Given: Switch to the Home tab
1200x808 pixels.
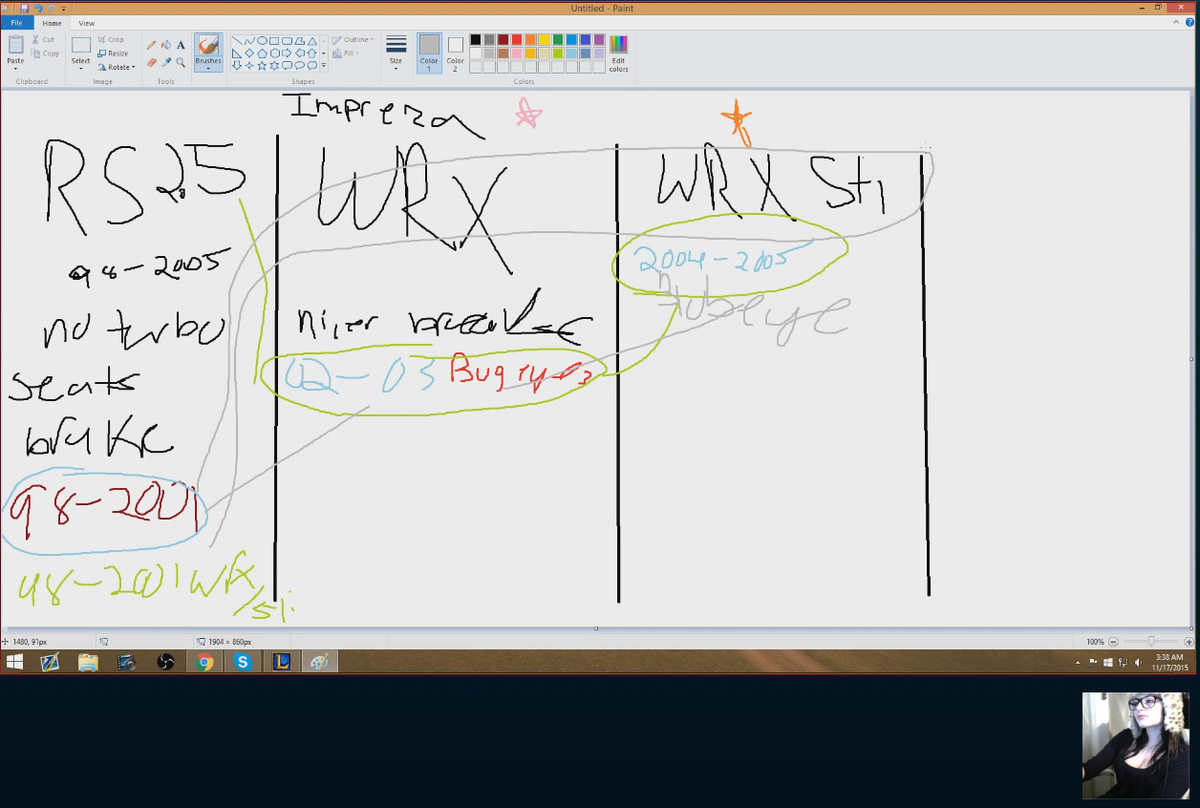Looking at the screenshot, I should tap(52, 22).
